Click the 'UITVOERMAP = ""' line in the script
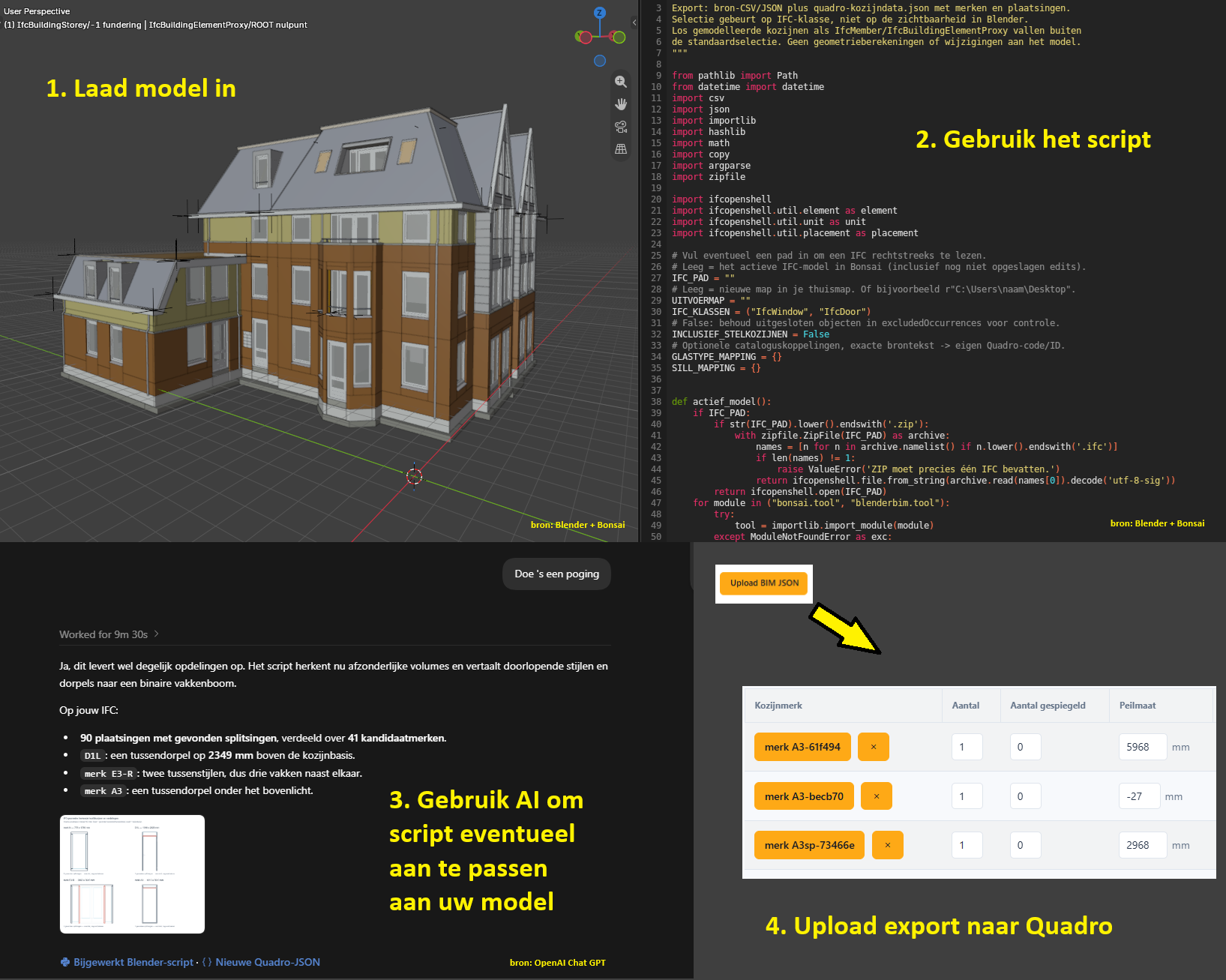Viewport: 1226px width, 980px height. point(711,301)
